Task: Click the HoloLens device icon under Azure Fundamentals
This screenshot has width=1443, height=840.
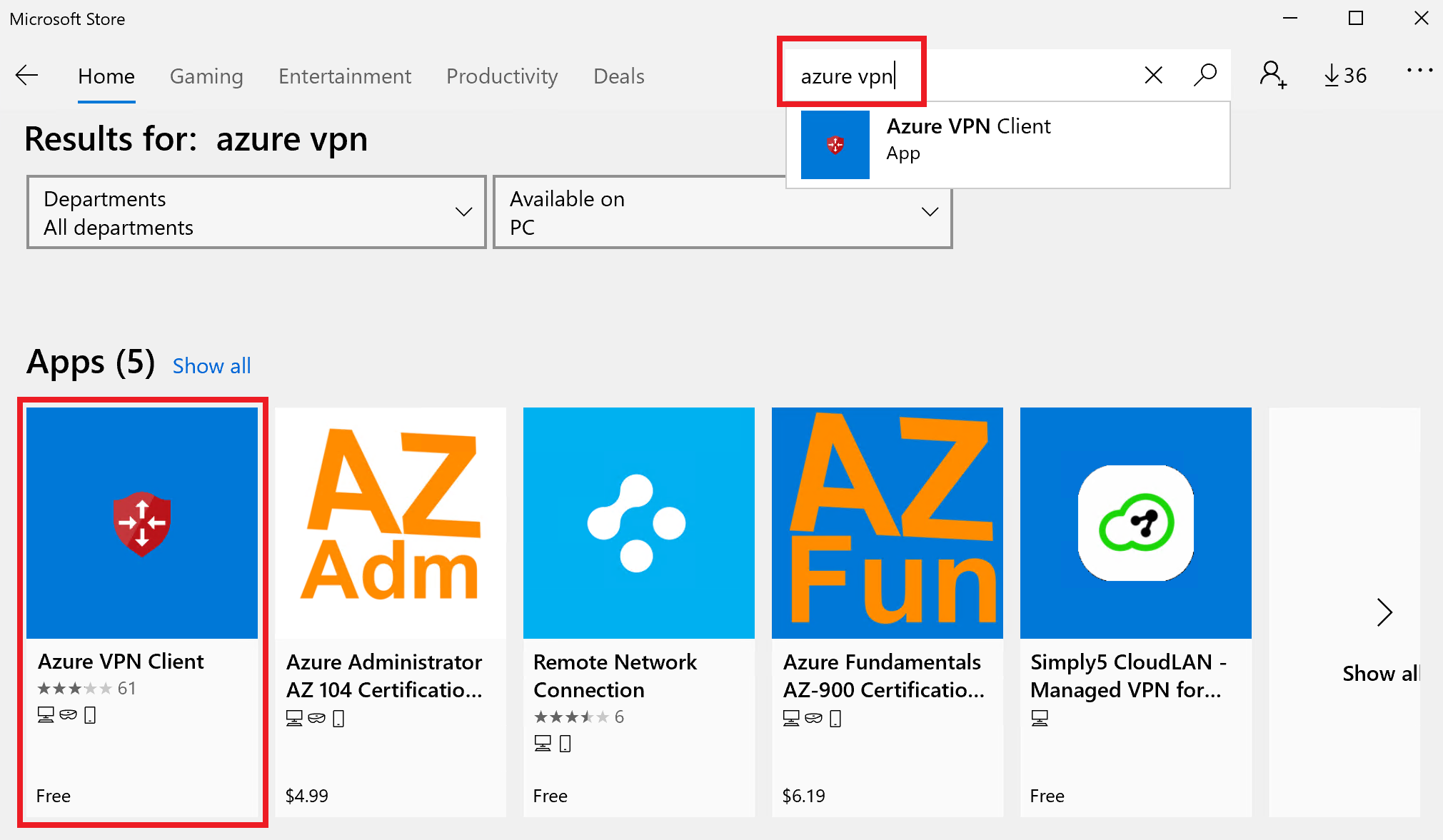Action: [813, 718]
